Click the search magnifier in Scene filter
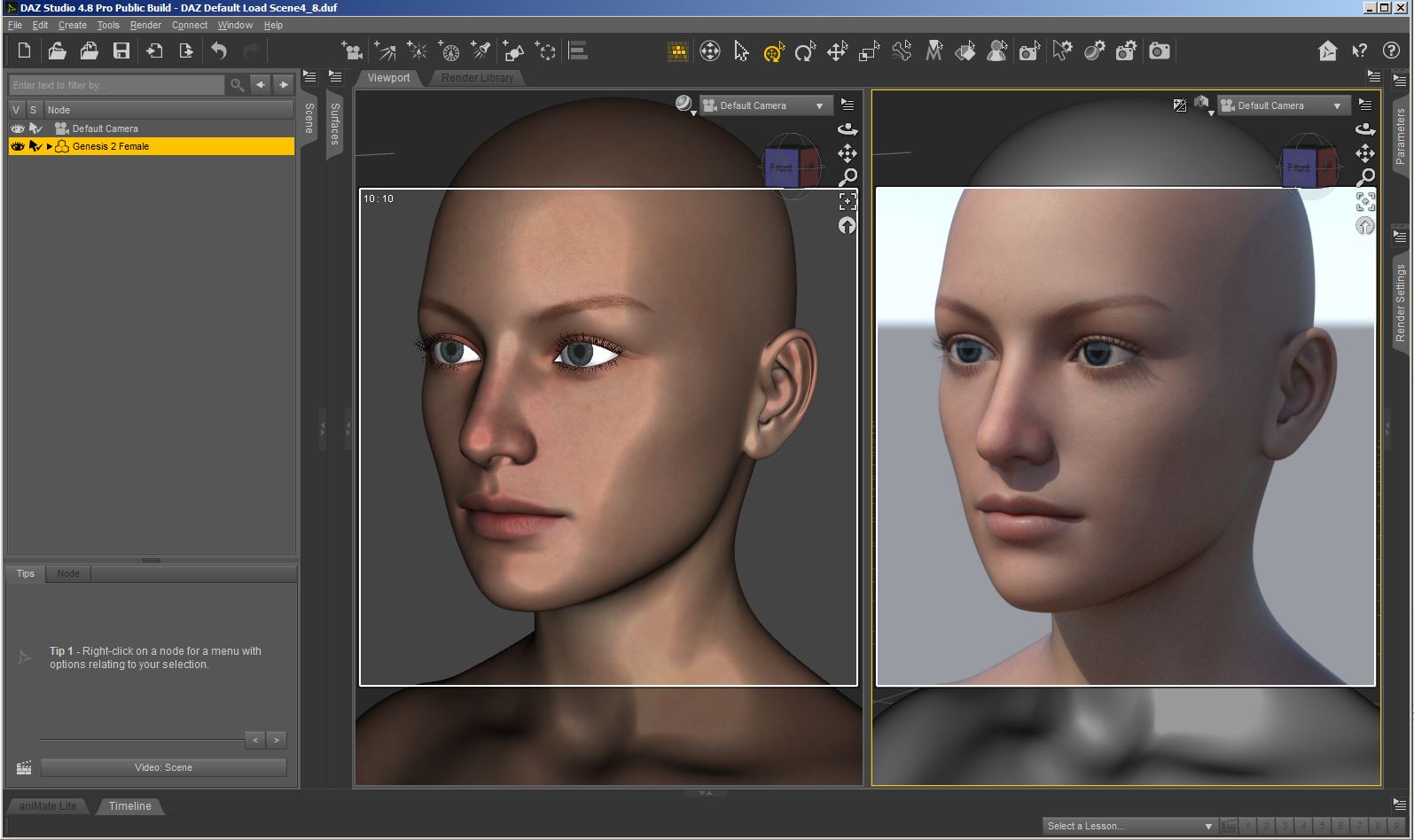Viewport: 1414px width, 840px height. (237, 85)
